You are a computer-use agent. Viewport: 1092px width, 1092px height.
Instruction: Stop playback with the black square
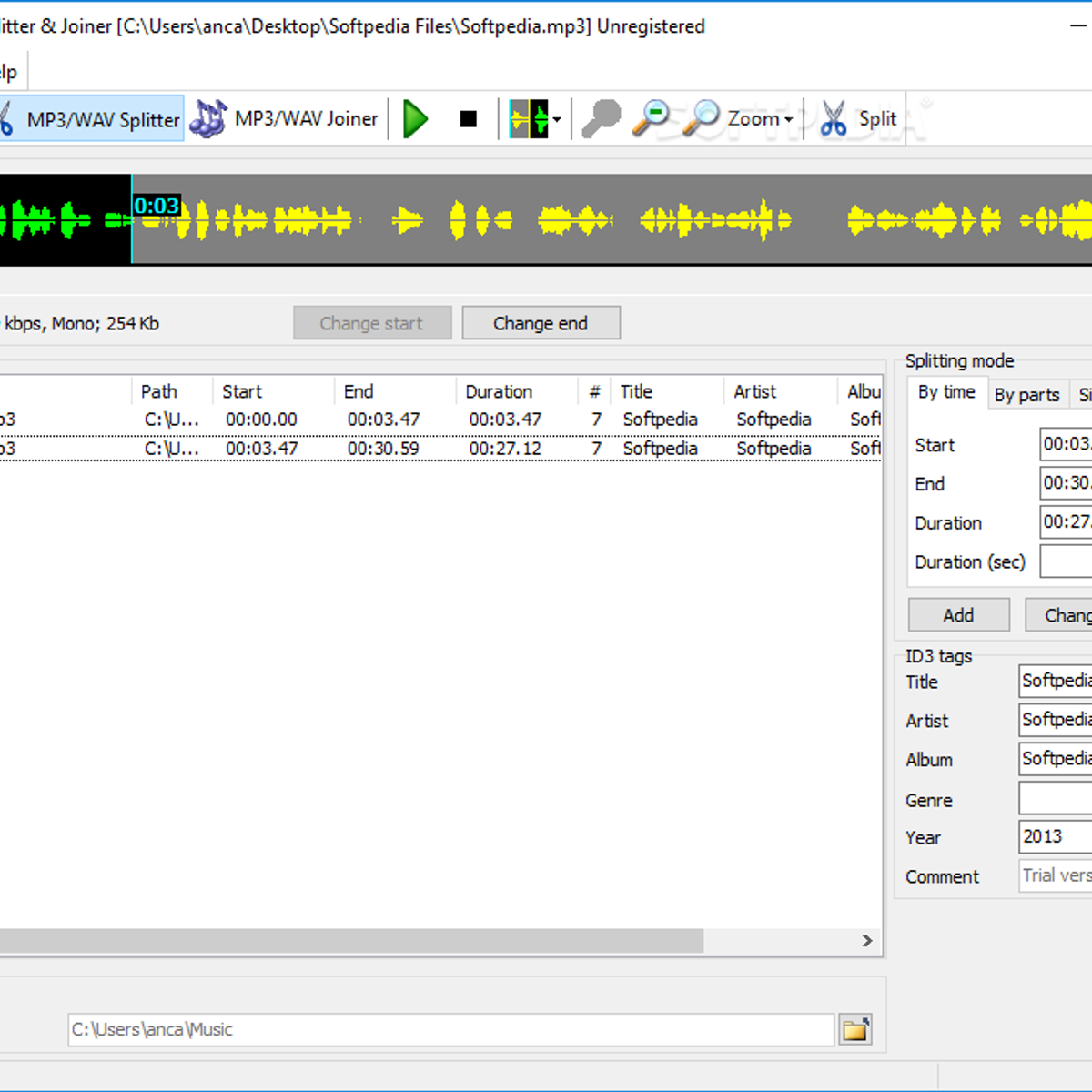[x=469, y=119]
